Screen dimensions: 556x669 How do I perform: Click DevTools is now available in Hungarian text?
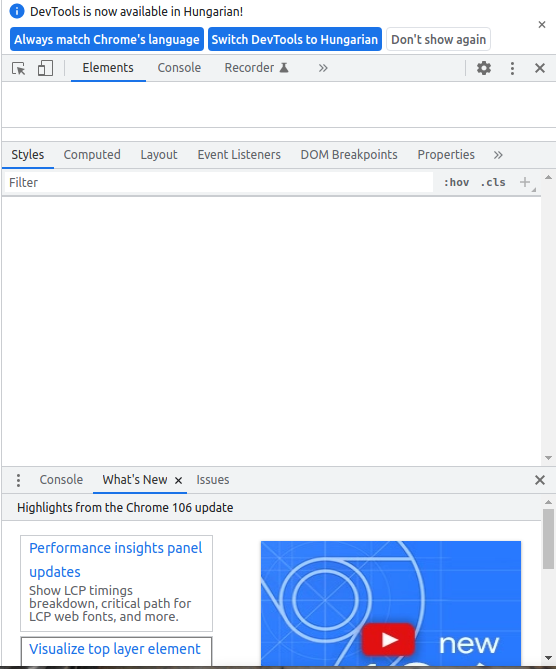(137, 12)
